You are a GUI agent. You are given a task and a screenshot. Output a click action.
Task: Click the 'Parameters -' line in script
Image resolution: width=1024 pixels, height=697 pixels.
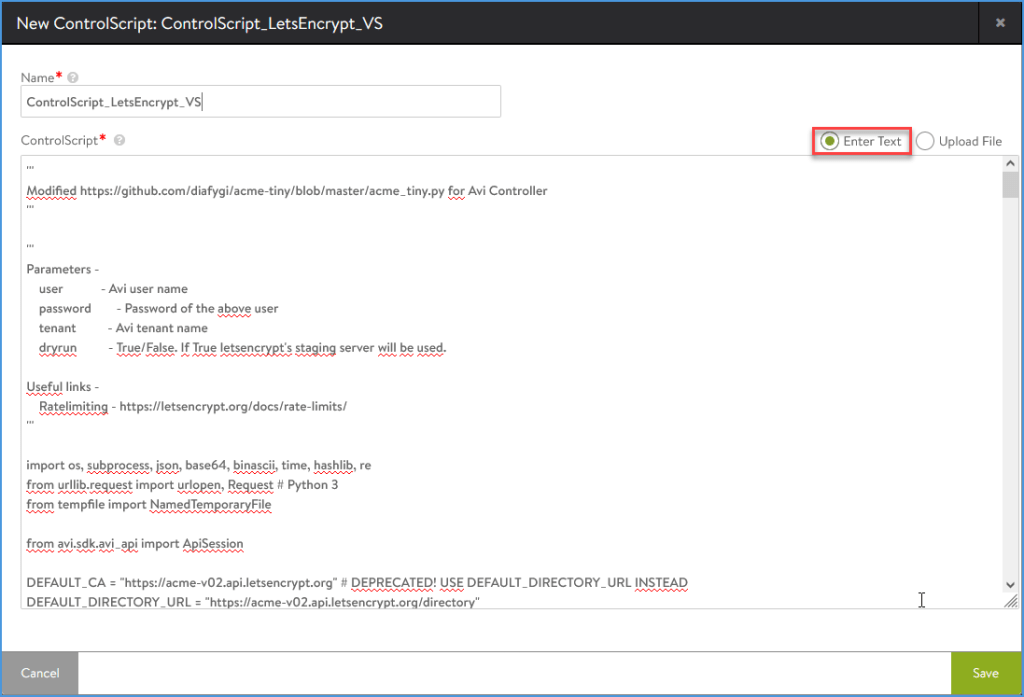[x=63, y=269]
